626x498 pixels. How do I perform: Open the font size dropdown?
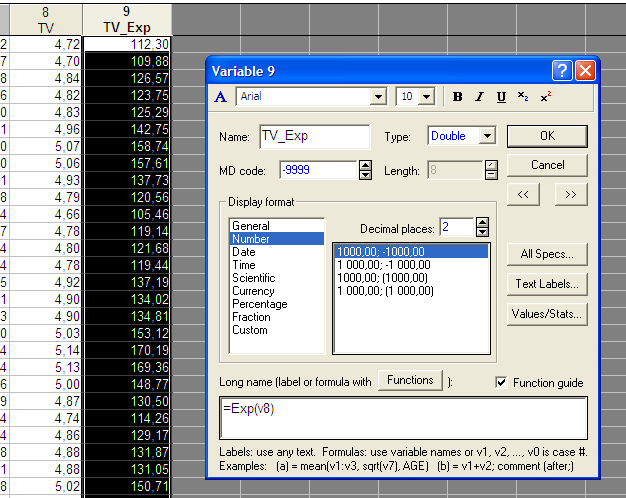(427, 97)
